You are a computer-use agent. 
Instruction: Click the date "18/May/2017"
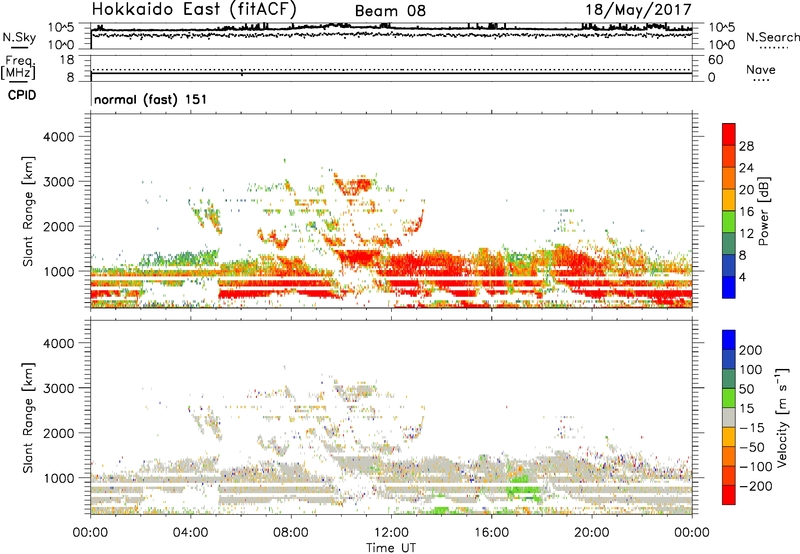point(638,10)
